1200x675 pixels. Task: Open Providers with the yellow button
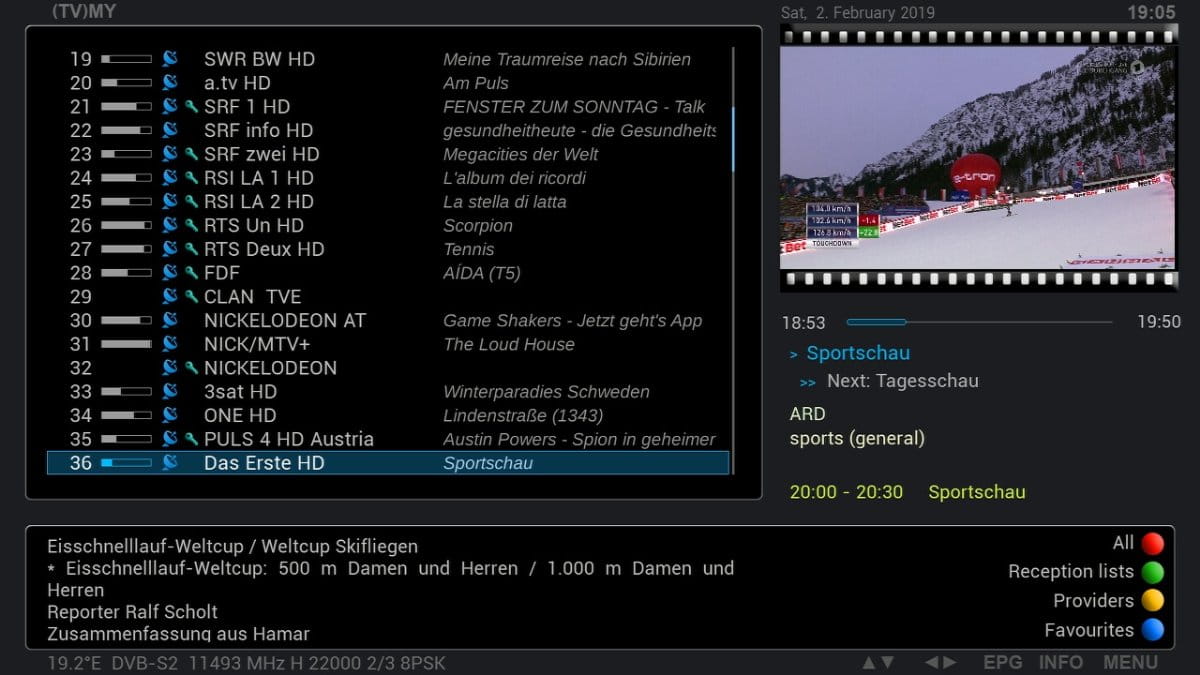tap(1153, 601)
